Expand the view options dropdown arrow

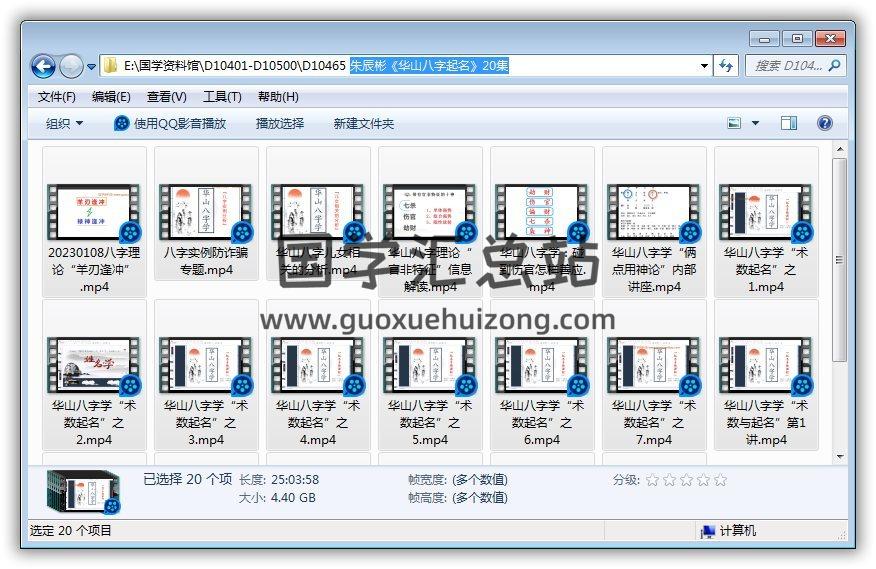point(755,123)
